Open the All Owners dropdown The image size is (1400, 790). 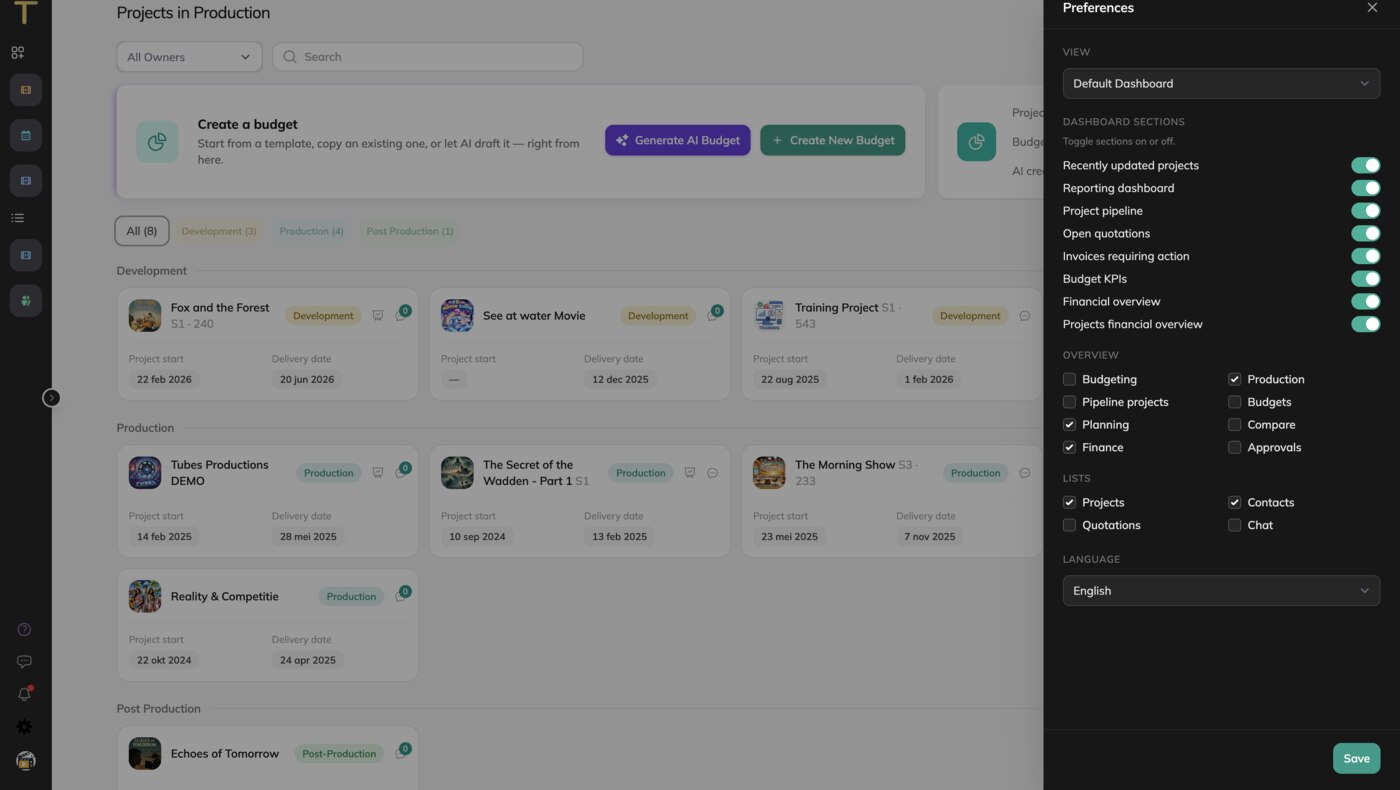(189, 57)
